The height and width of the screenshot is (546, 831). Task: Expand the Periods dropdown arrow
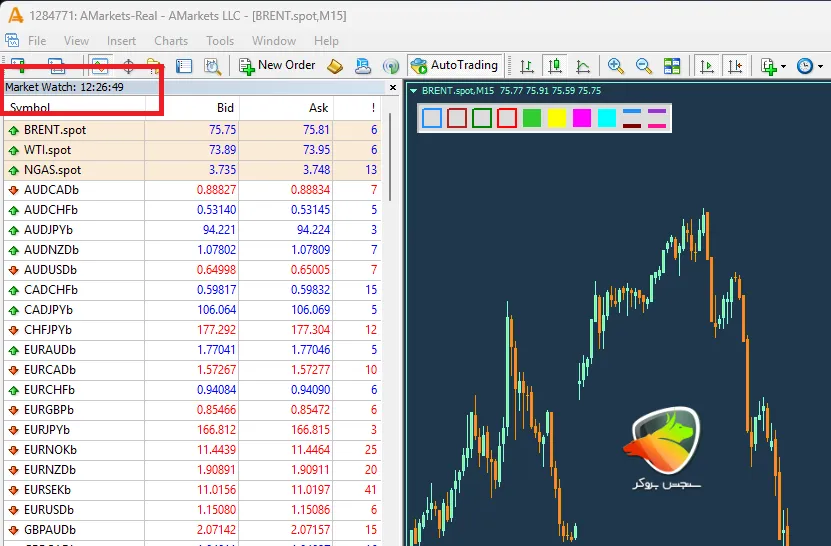820,66
